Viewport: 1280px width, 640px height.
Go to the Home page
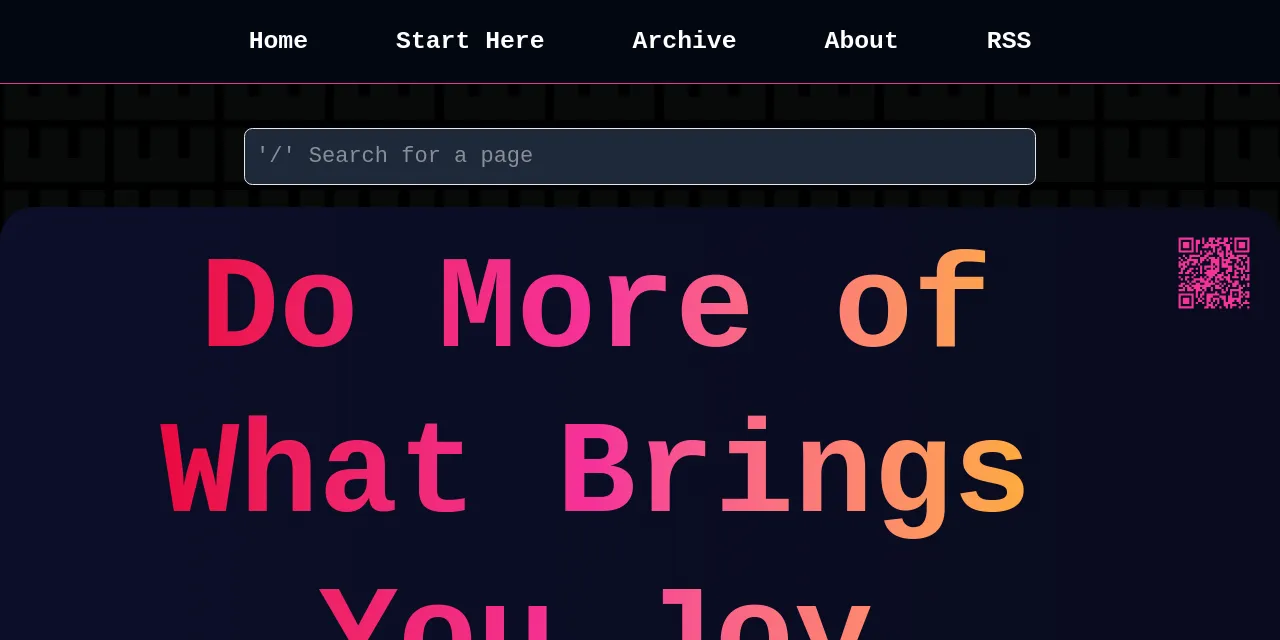[x=278, y=41]
